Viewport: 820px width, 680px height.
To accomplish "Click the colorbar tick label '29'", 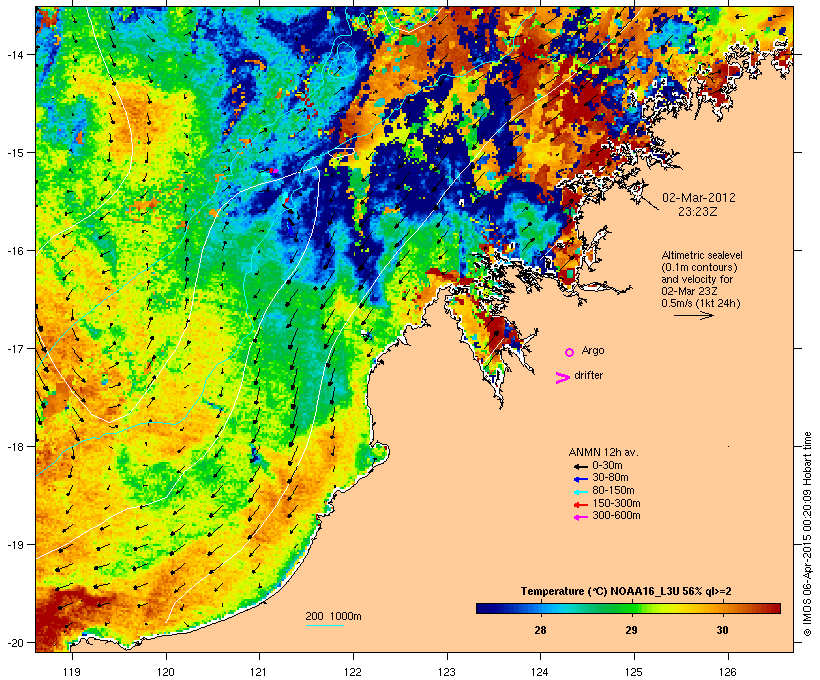I will pos(631,630).
